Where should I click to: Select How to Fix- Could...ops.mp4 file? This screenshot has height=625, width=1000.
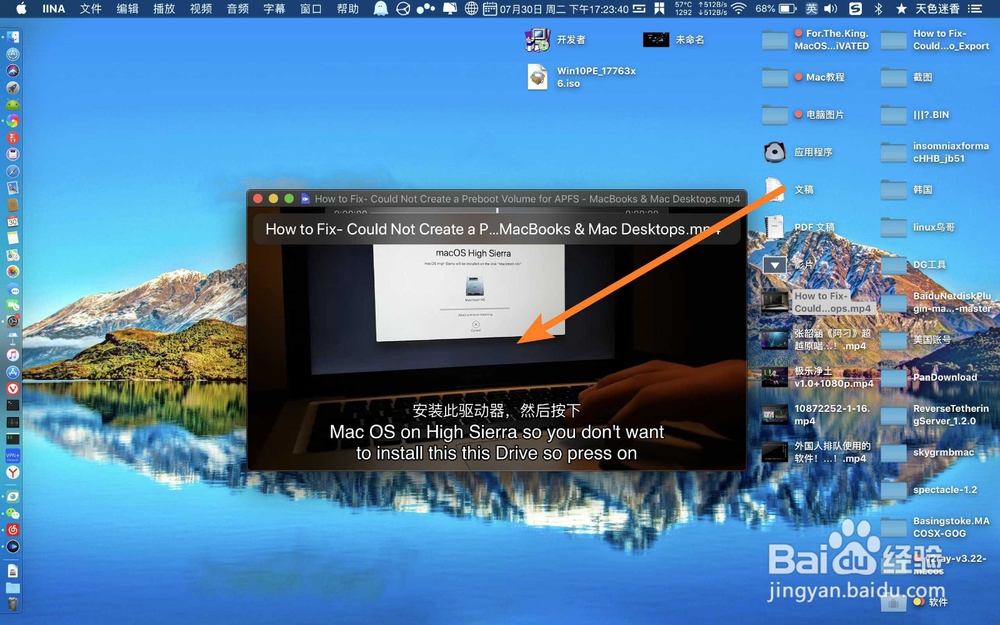coord(818,302)
